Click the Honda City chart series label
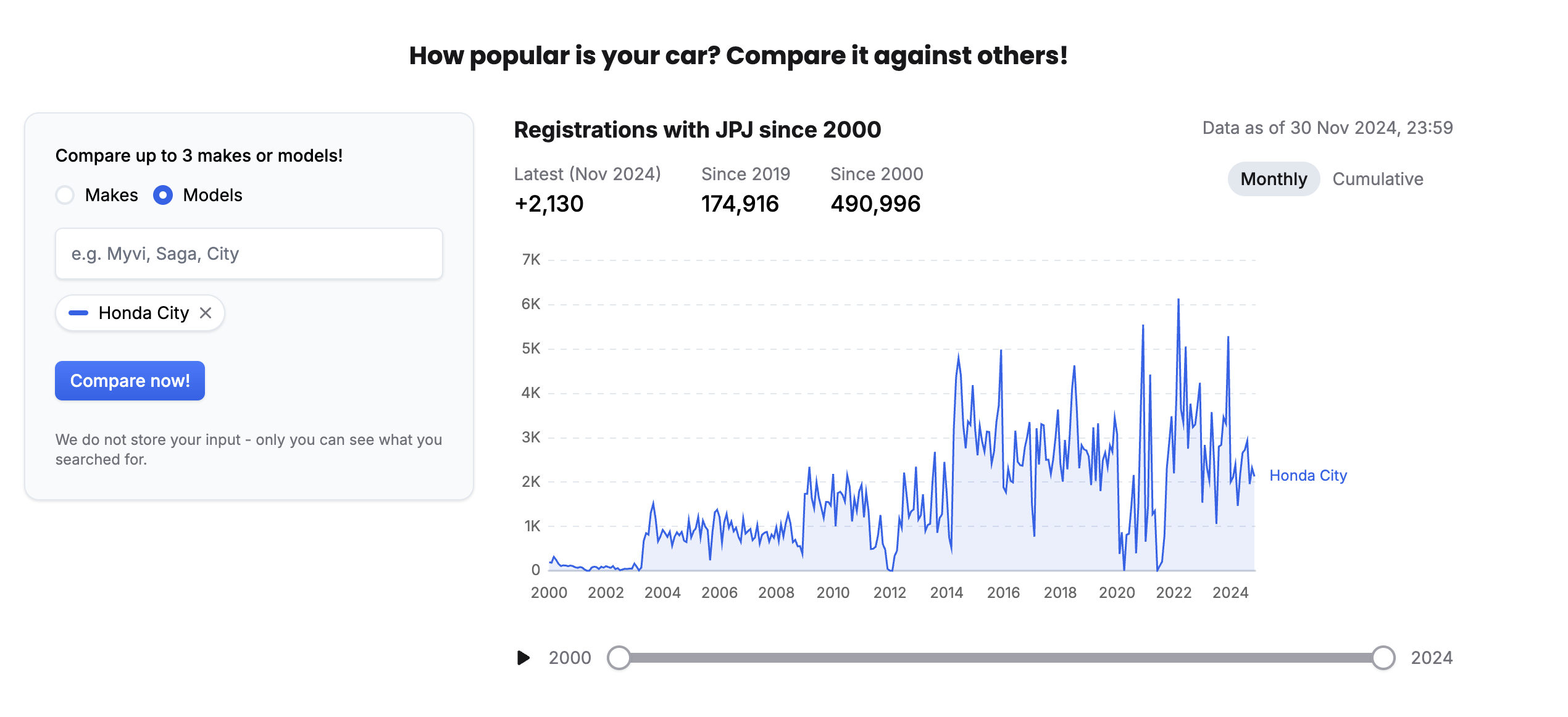Image resolution: width=1568 pixels, height=717 pixels. click(x=1307, y=476)
